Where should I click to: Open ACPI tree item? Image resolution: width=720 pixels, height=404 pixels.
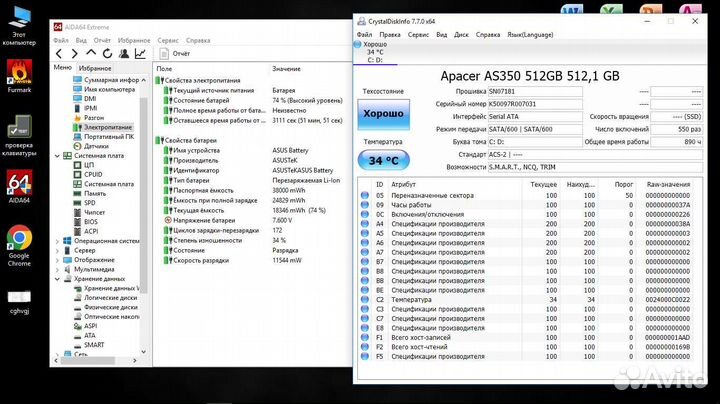86,231
